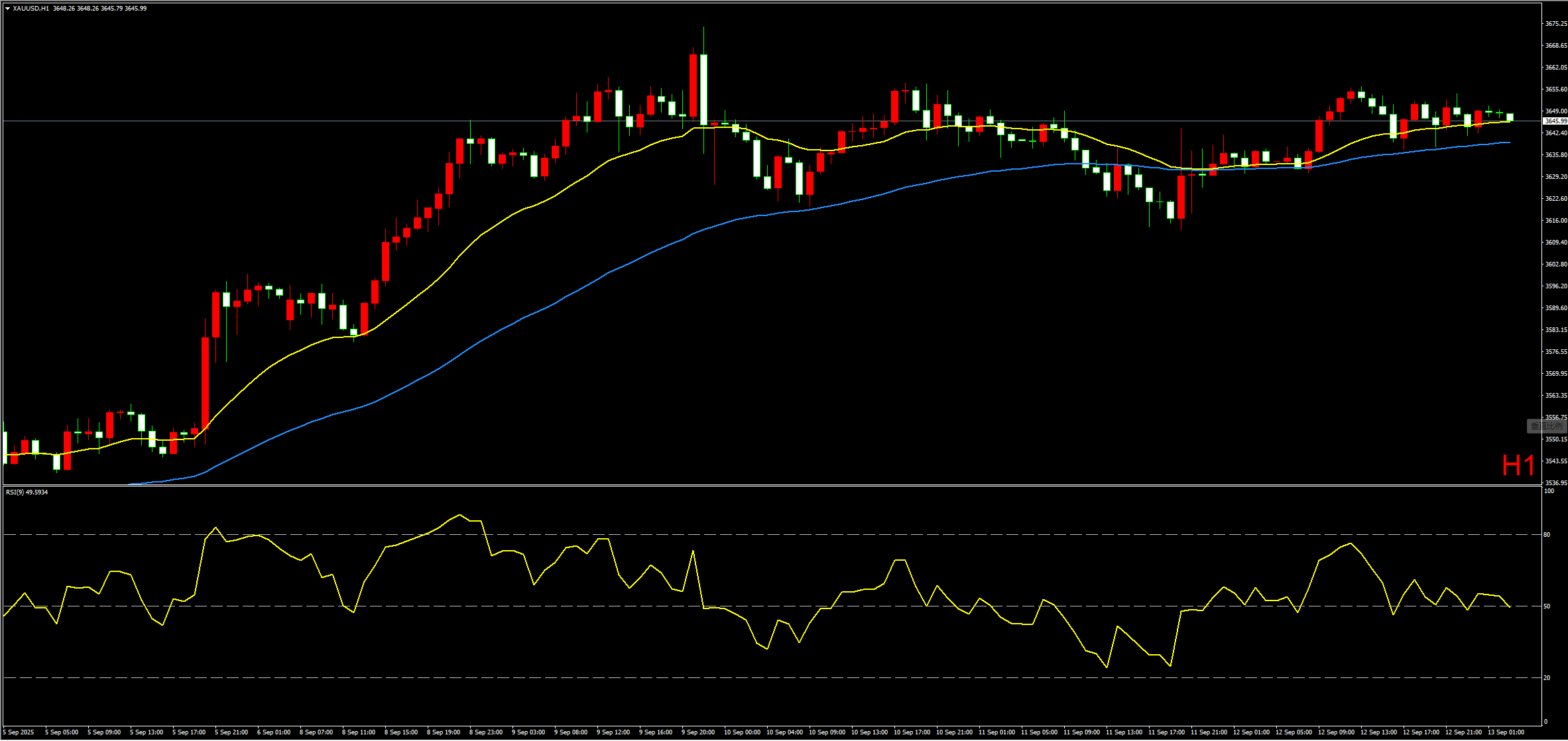Click the 3616.00 price scale label
The image size is (1568, 741).
coord(1555,220)
